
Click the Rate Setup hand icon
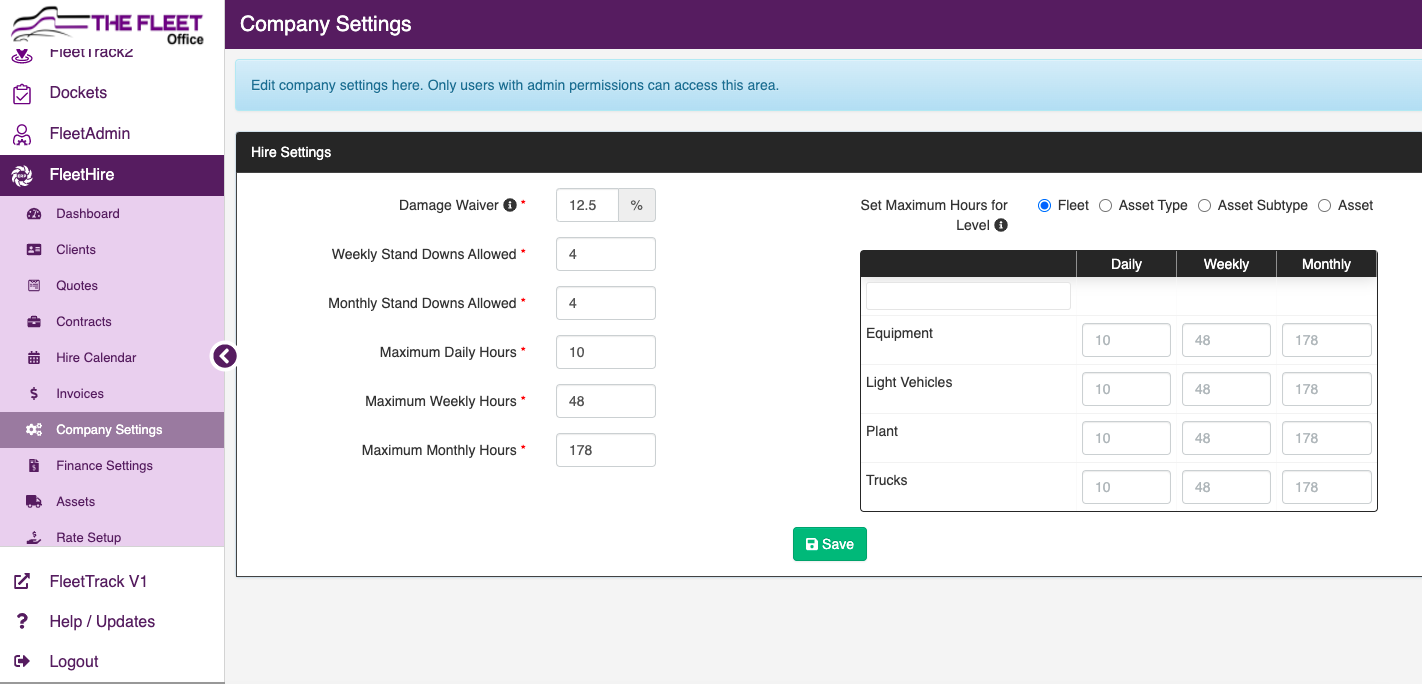[34, 538]
